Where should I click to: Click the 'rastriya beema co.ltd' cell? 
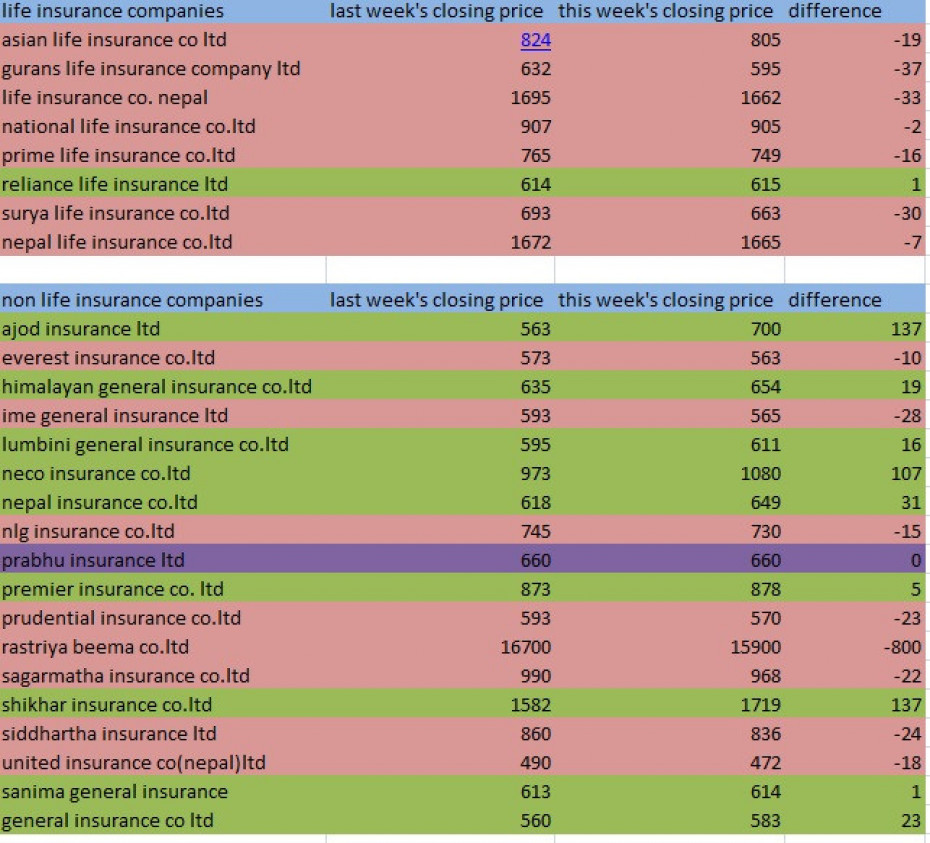coord(163,647)
